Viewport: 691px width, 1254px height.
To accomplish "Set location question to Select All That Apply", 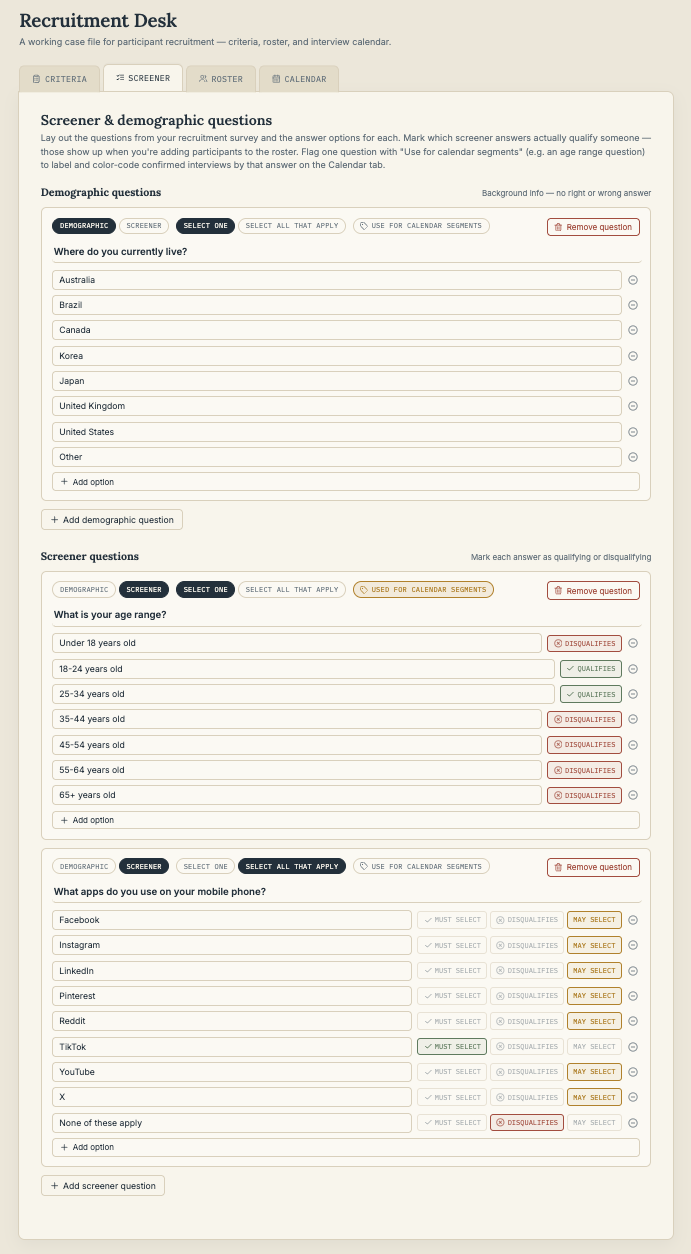I will tap(292, 226).
